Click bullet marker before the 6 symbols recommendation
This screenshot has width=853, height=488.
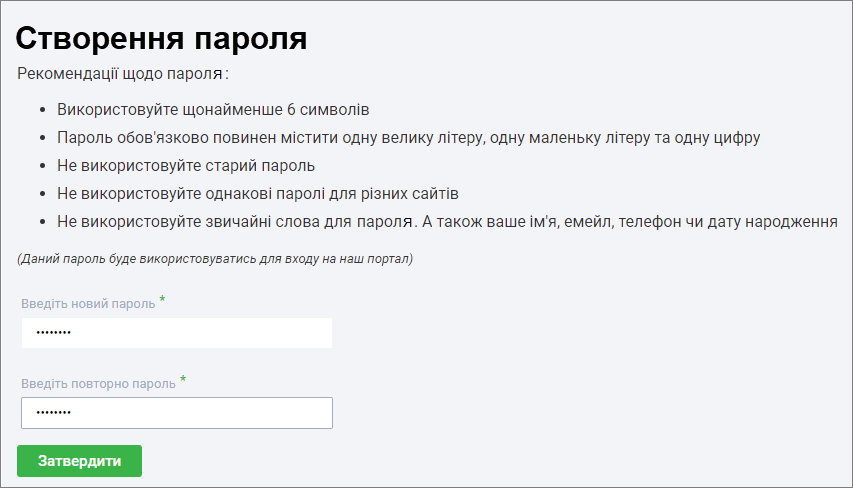pyautogui.click(x=43, y=110)
